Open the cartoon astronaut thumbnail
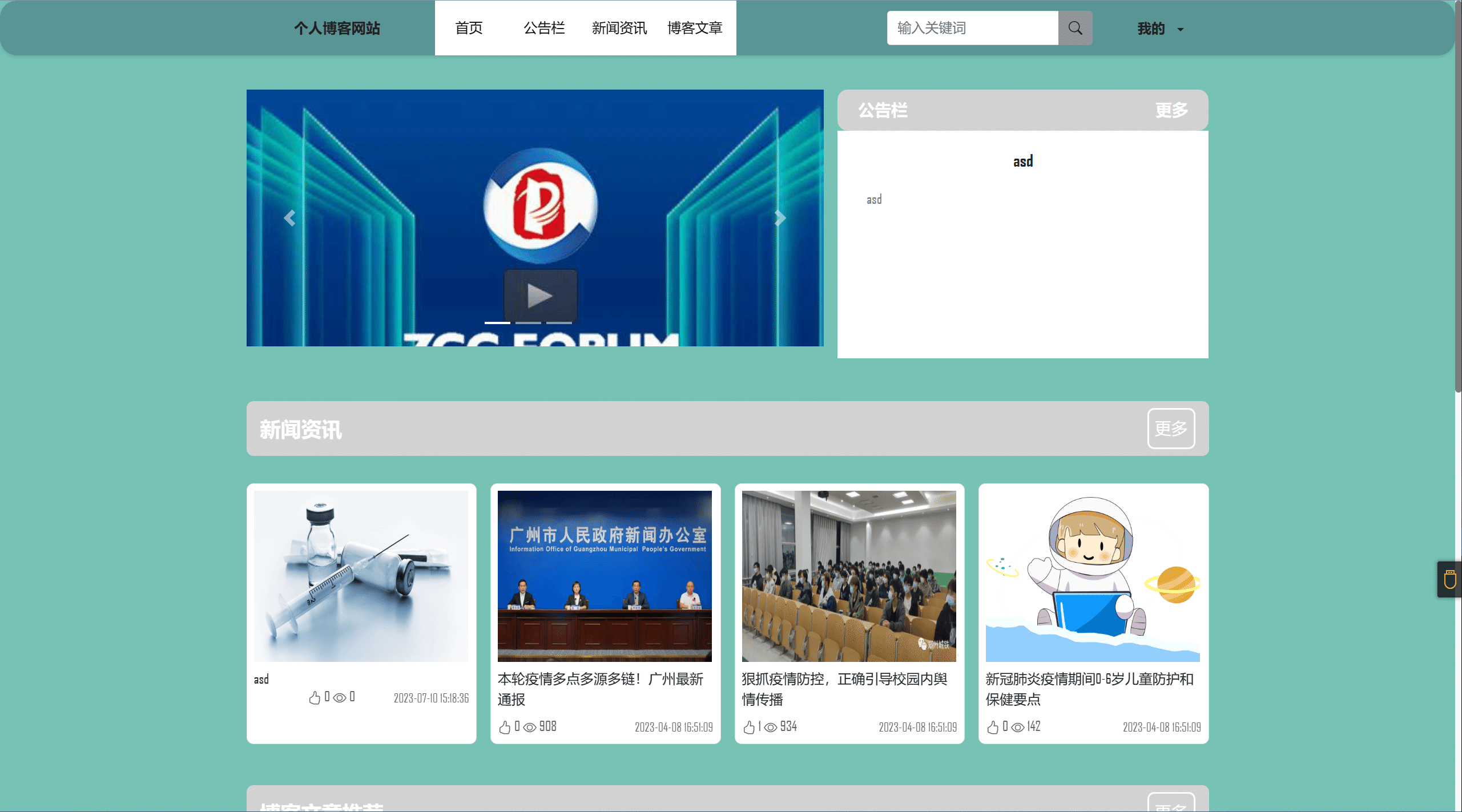The width and height of the screenshot is (1462, 812). pyautogui.click(x=1093, y=576)
